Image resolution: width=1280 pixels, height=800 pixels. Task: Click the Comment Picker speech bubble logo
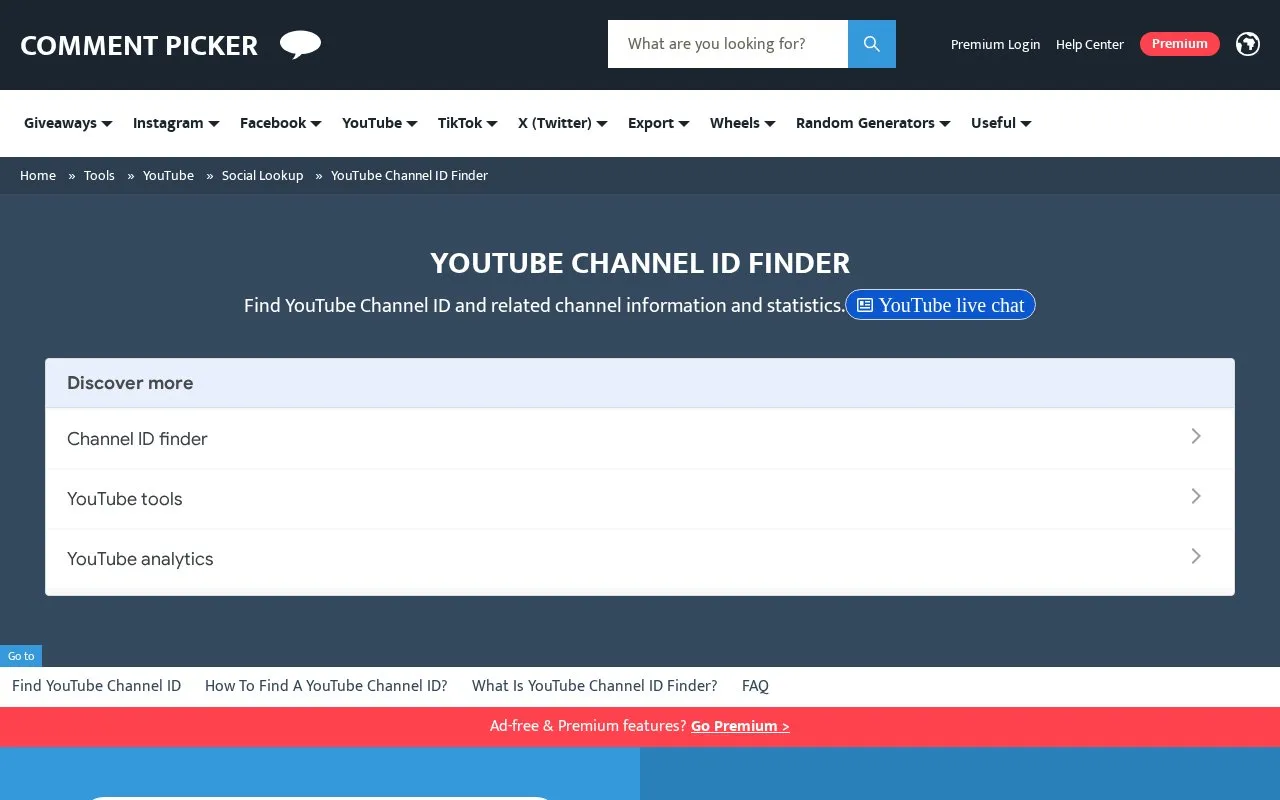tap(300, 44)
